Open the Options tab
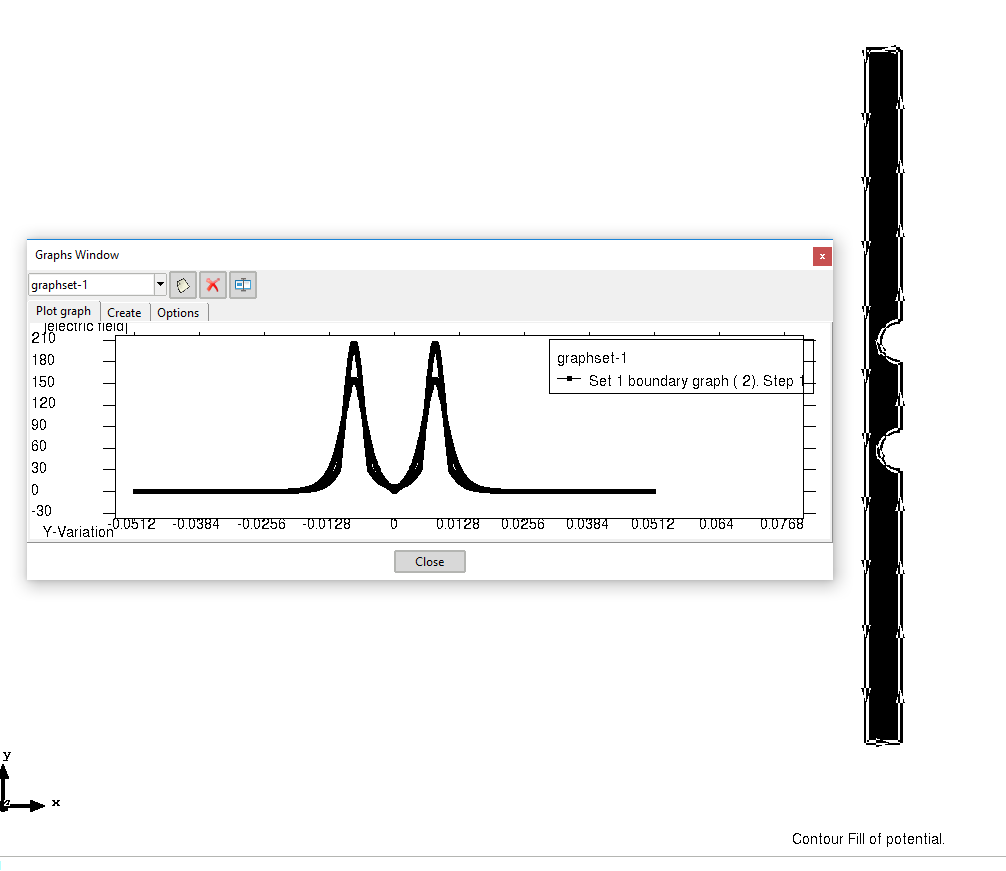The width and height of the screenshot is (1006, 871). [178, 312]
